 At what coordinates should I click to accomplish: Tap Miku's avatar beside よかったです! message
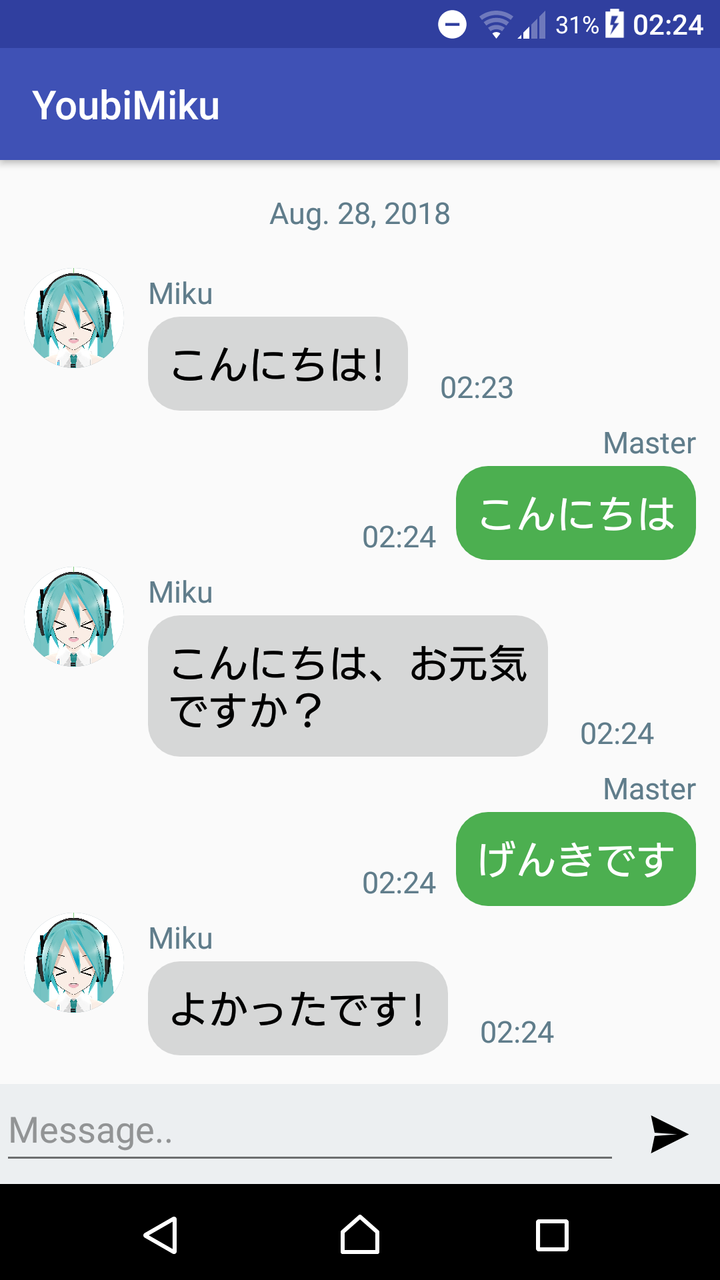click(x=74, y=964)
